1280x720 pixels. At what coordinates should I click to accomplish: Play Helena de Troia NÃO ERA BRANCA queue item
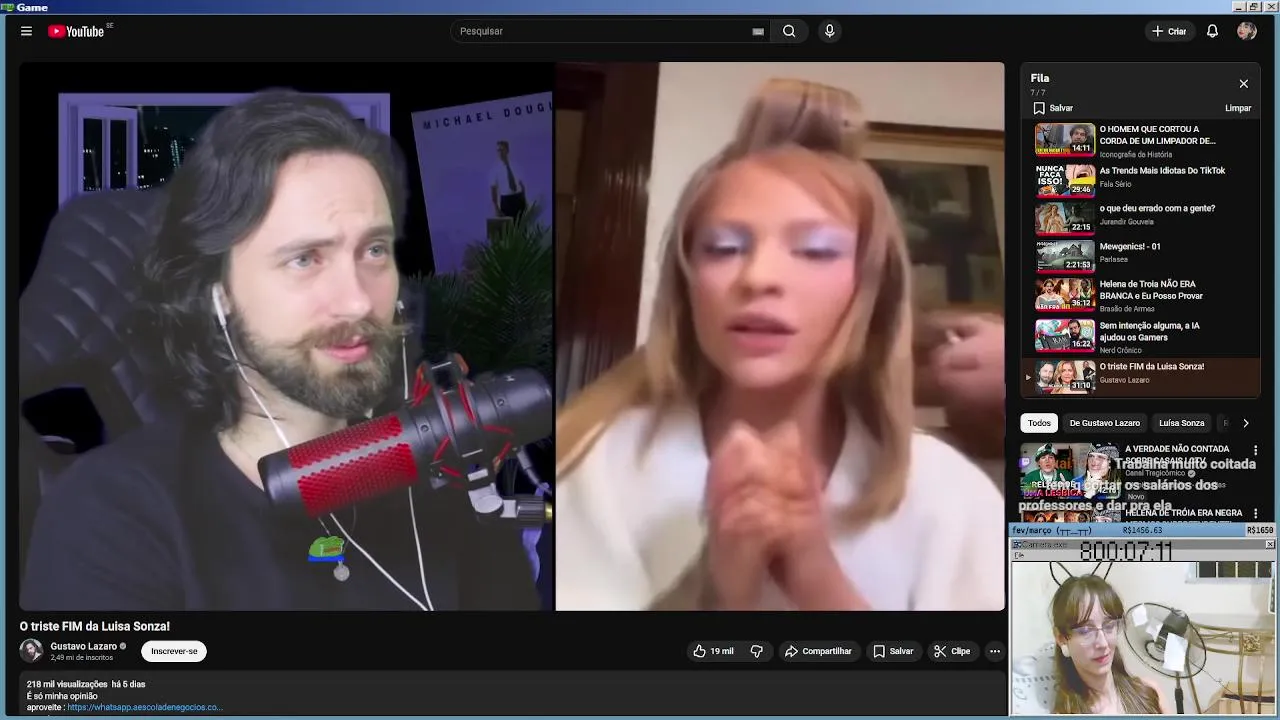coord(1140,295)
